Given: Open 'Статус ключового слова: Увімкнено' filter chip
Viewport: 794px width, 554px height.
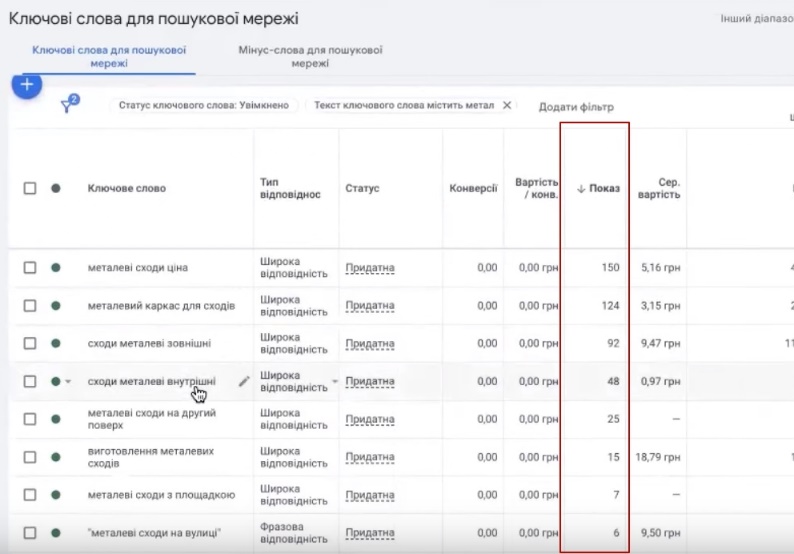Looking at the screenshot, I should [x=203, y=105].
